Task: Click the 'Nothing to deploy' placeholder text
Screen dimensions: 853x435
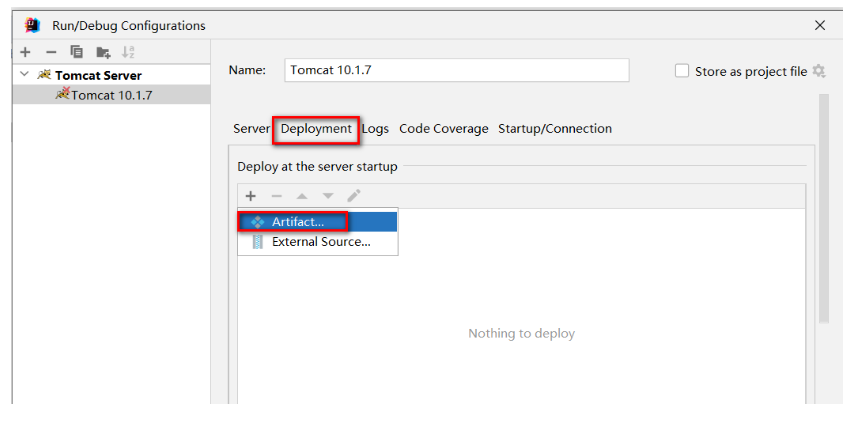Action: point(521,333)
